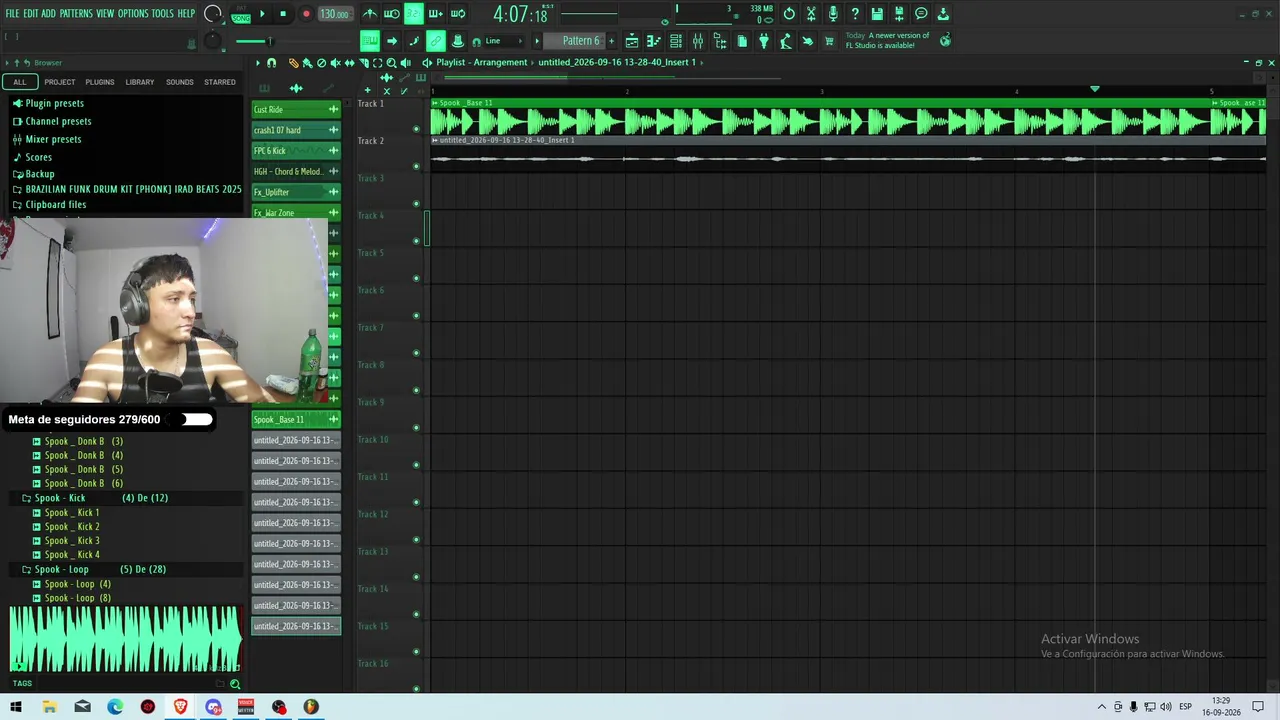The image size is (1280, 720).
Task: Expand the Channel presets folder
Action: [58, 121]
